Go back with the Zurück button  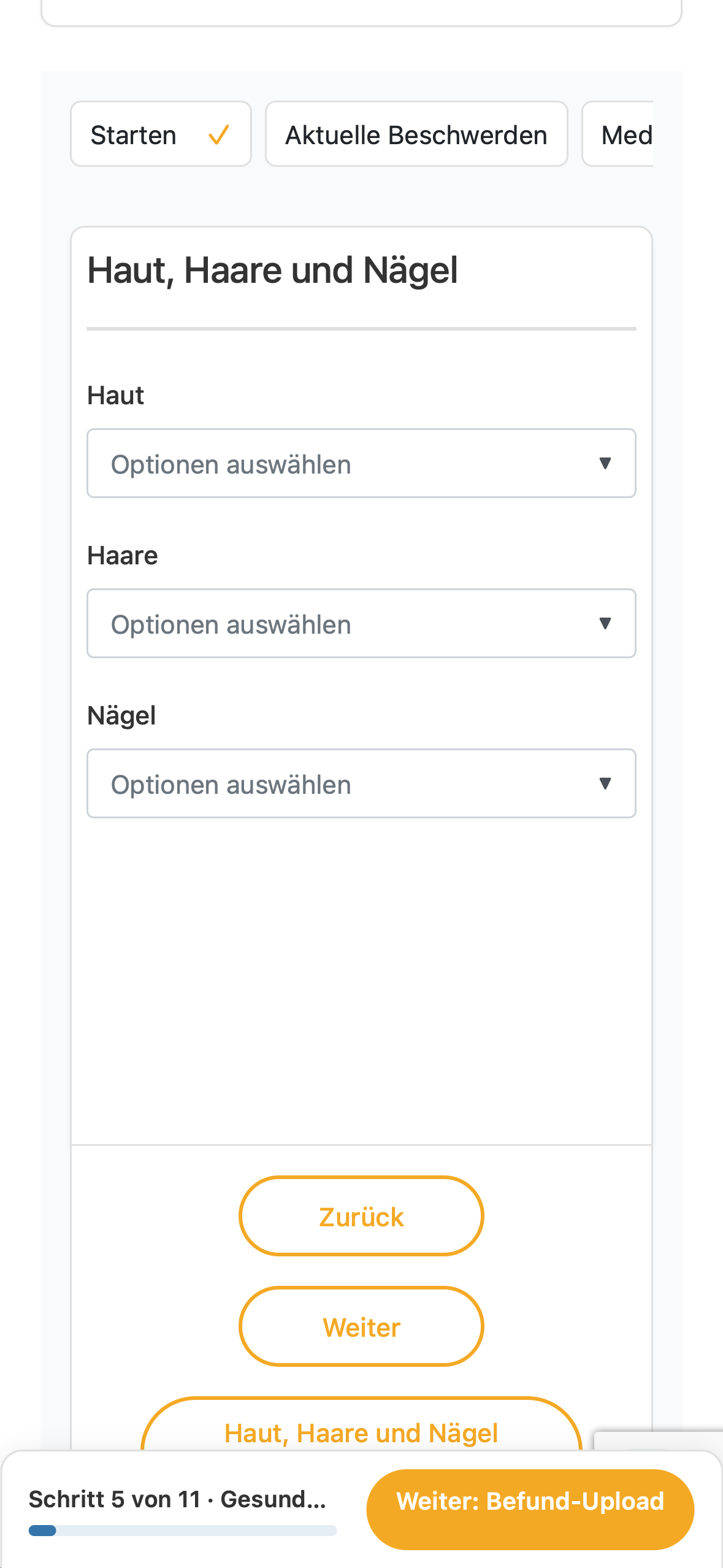(361, 1216)
